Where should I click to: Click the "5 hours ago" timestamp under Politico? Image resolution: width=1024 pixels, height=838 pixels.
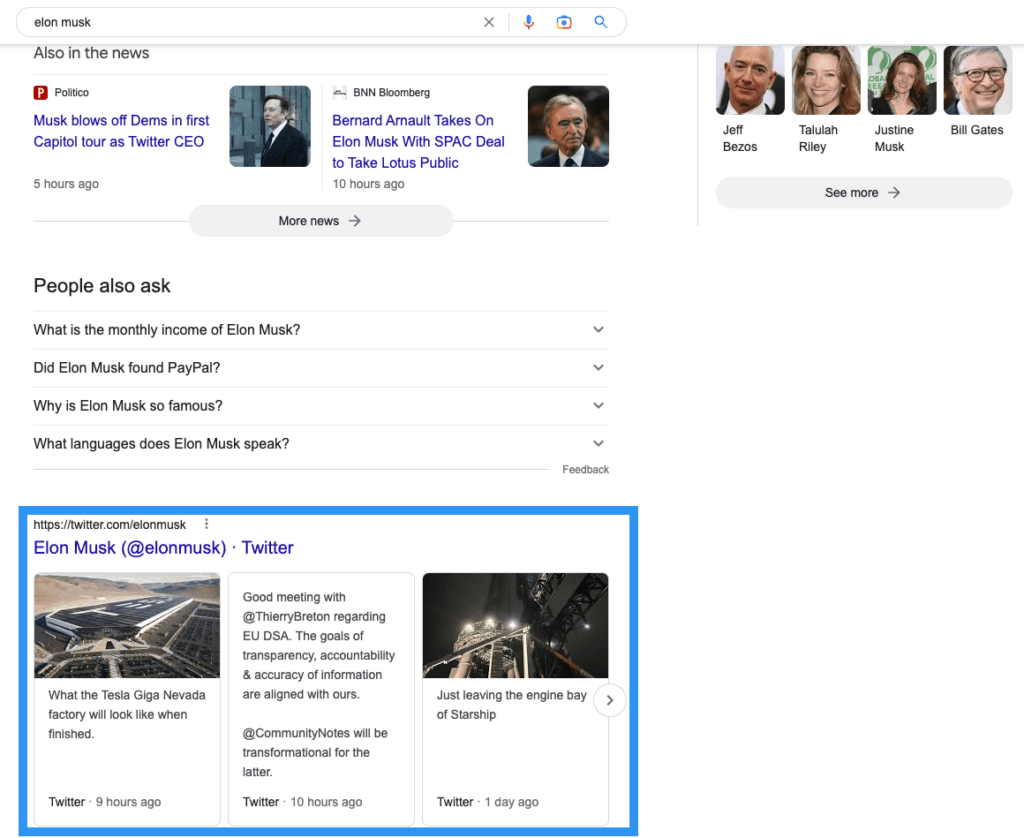click(66, 184)
